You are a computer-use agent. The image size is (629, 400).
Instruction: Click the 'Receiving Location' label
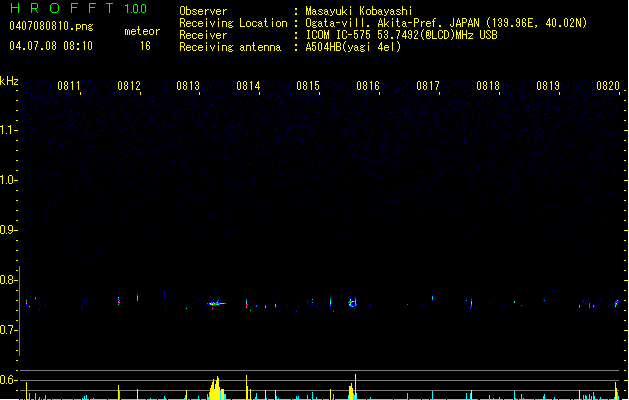233,23
